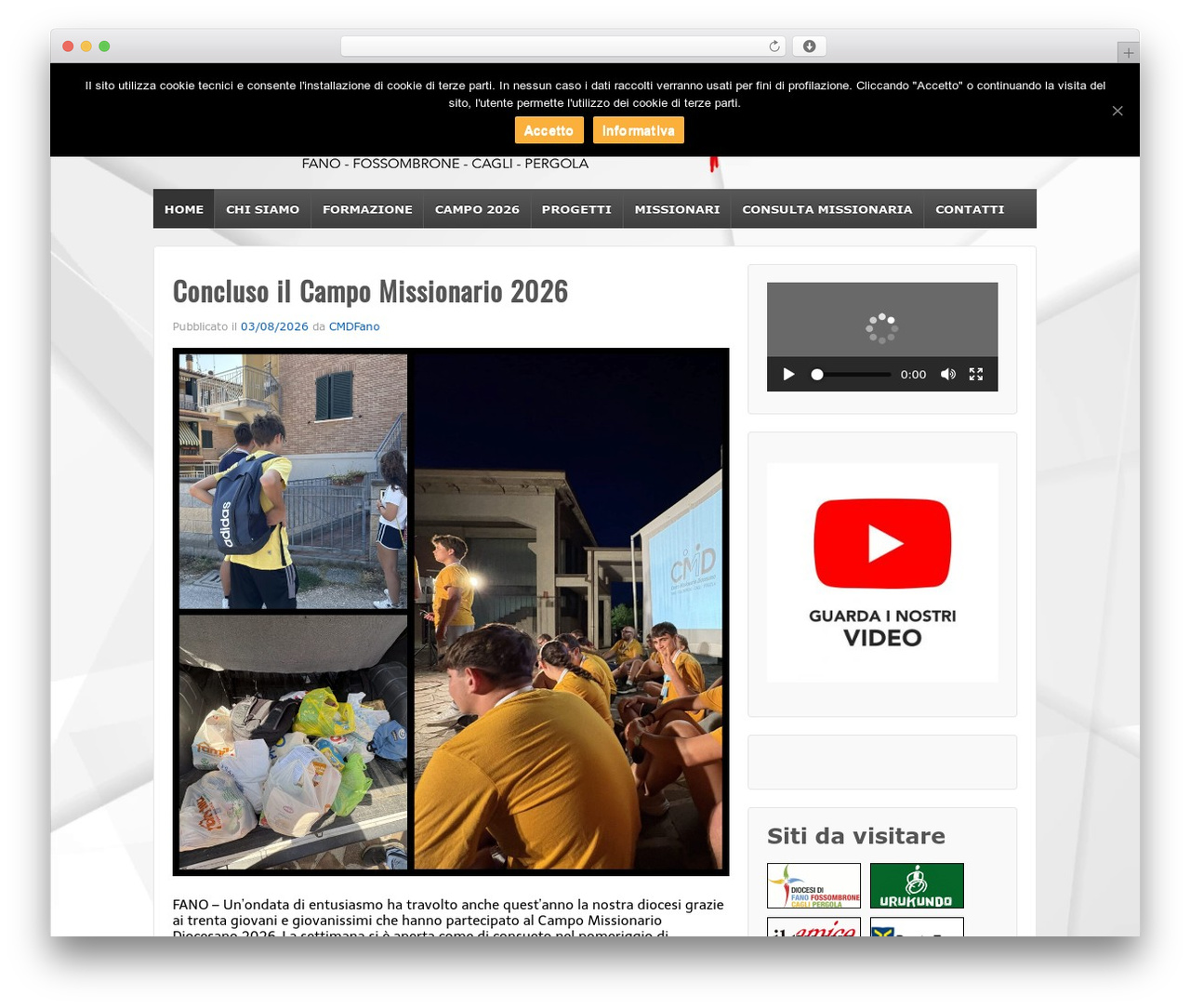Click the YouTube Guarda i nostri video banner

(x=882, y=573)
